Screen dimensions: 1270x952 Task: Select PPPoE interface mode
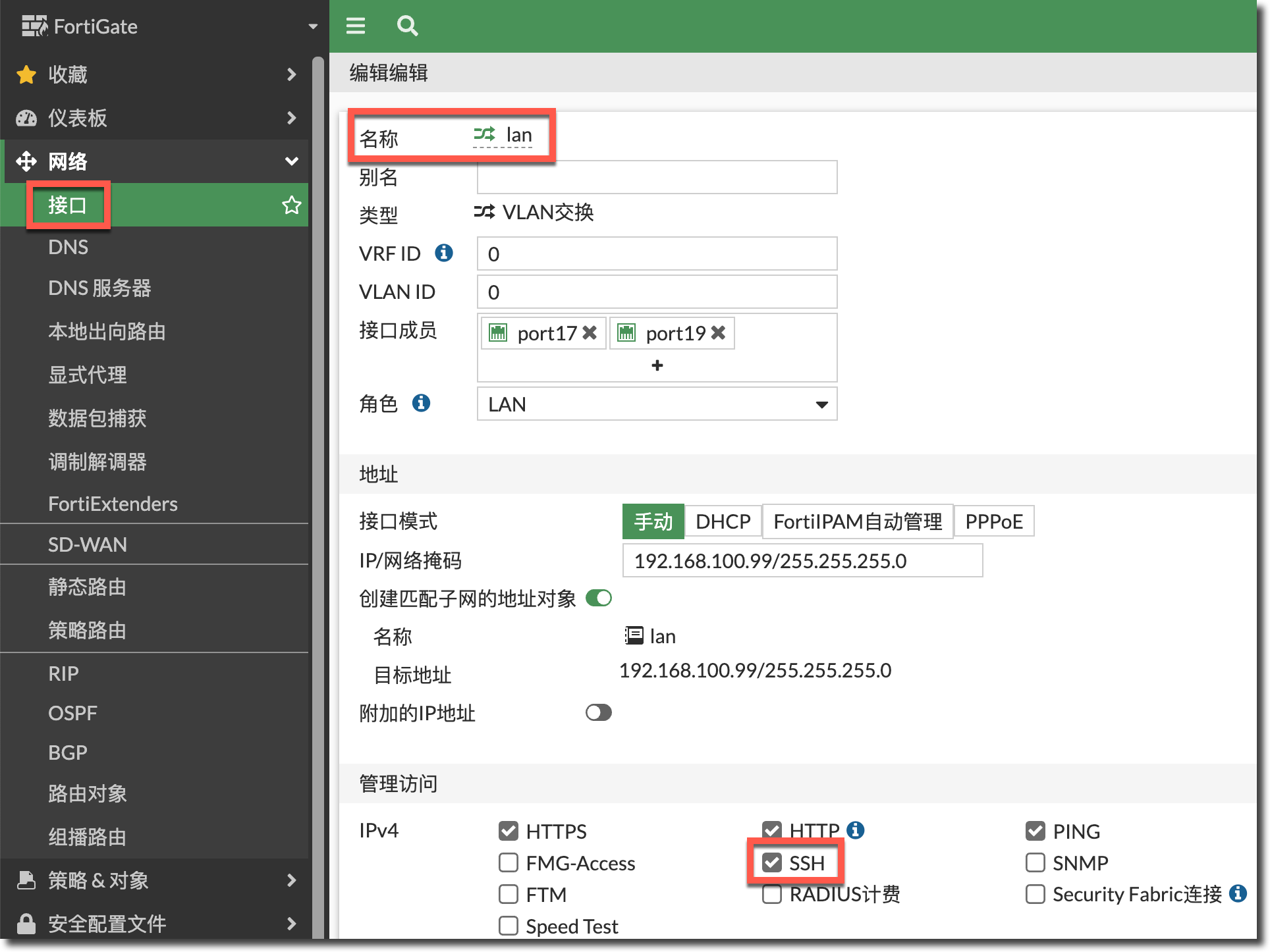pos(993,521)
